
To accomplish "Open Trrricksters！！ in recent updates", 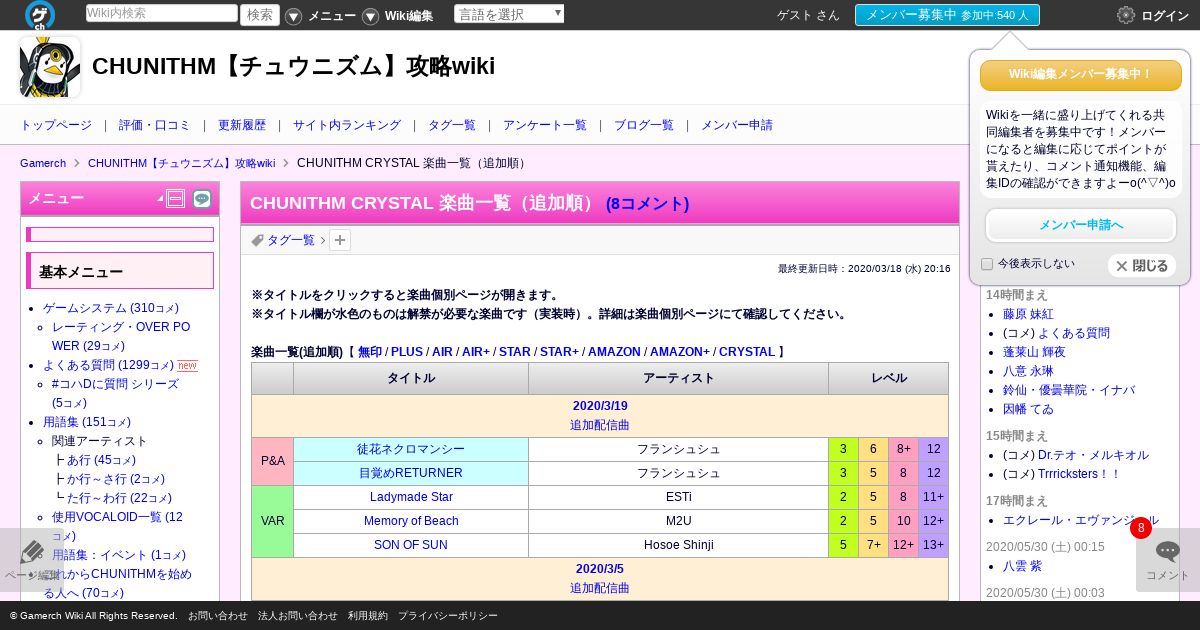I will (1079, 474).
